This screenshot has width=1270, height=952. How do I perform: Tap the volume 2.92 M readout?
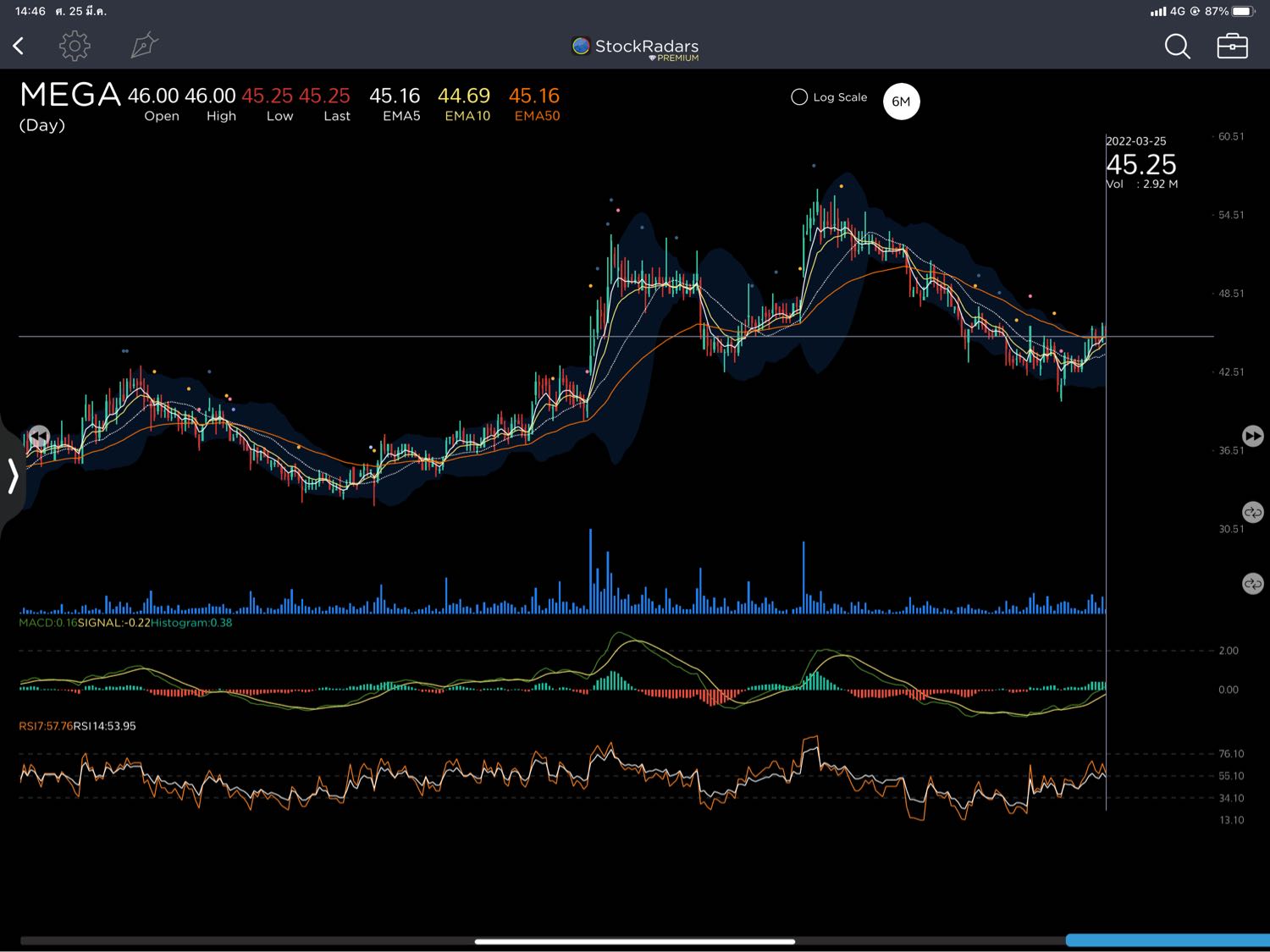[1142, 184]
